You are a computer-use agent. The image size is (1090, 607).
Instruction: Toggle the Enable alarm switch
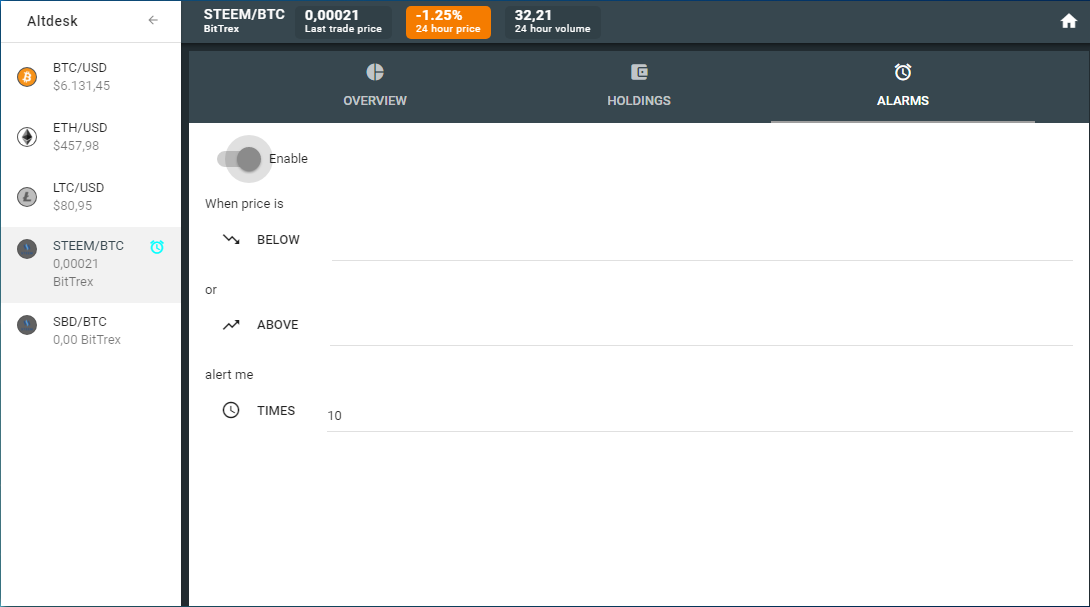(x=239, y=159)
